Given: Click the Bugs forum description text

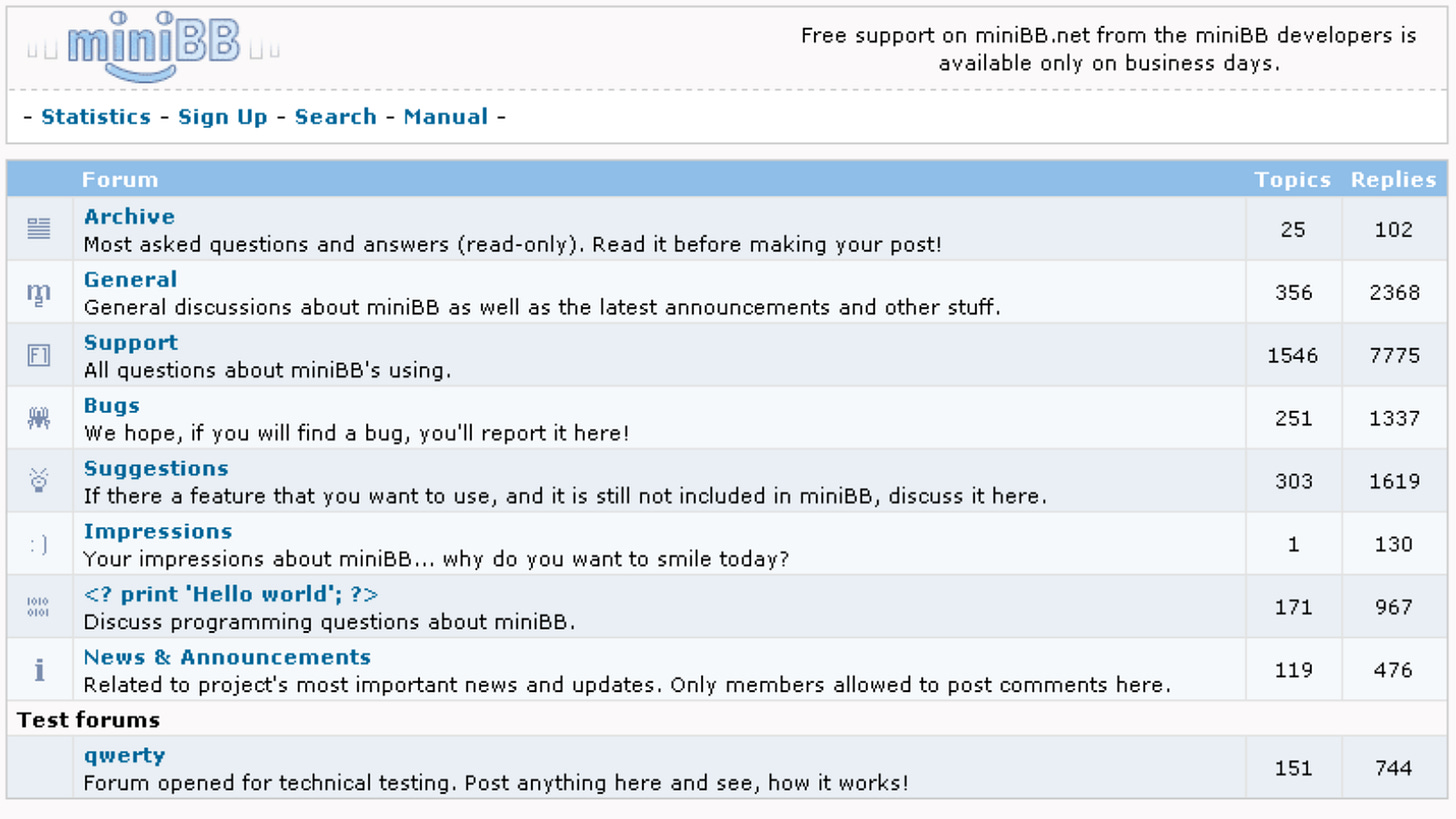Looking at the screenshot, I should tap(356, 433).
